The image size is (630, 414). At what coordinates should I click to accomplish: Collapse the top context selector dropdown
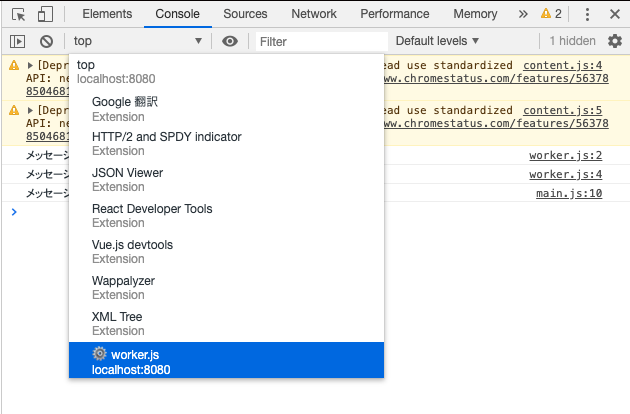(x=138, y=41)
